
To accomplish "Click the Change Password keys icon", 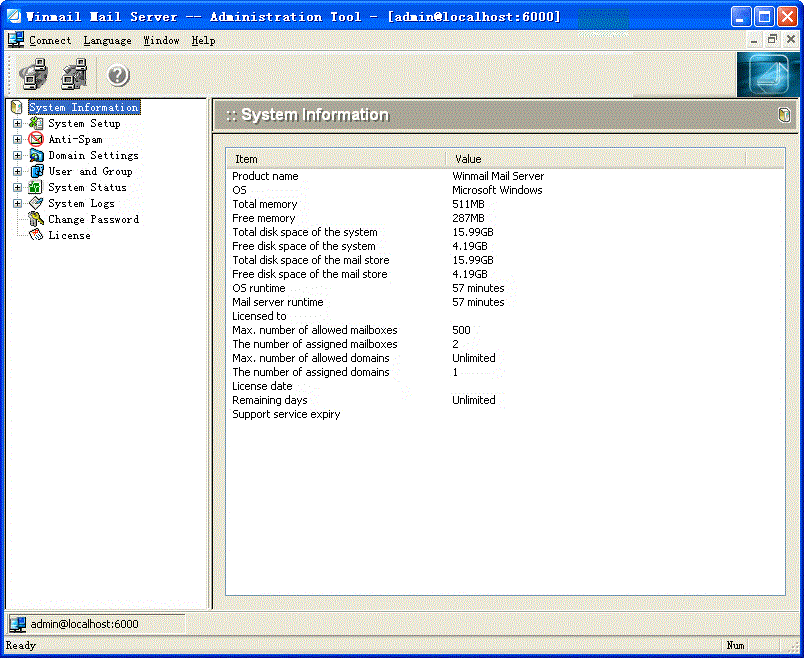I will pos(36,220).
